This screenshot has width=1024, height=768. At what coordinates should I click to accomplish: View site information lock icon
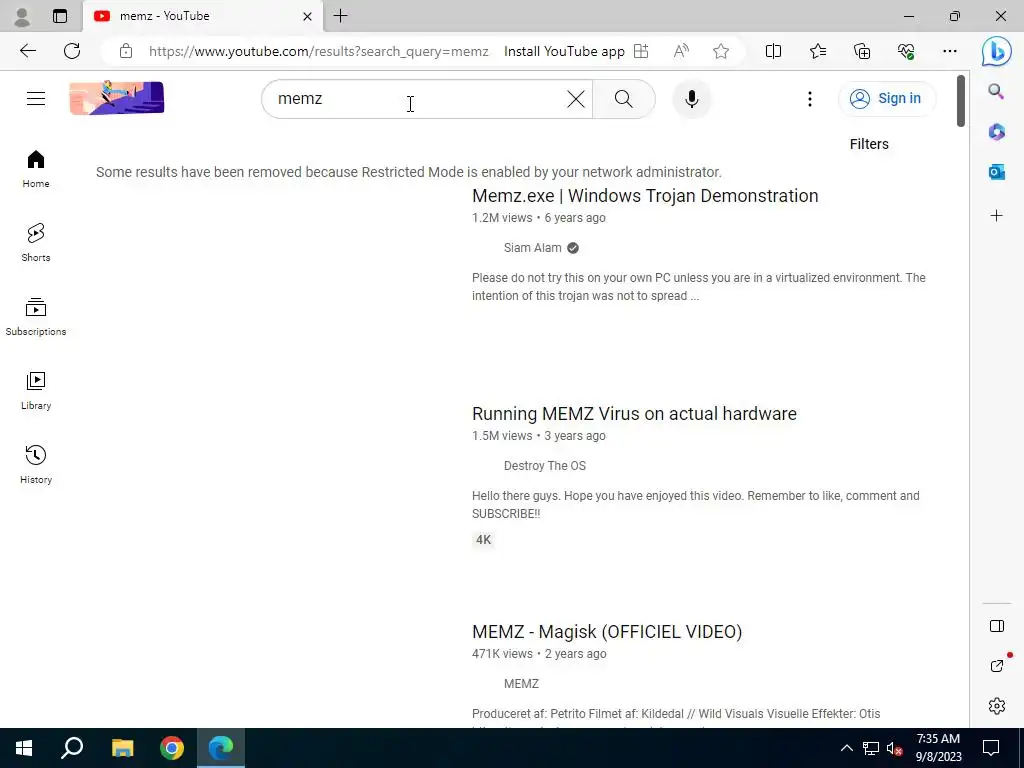(x=126, y=51)
